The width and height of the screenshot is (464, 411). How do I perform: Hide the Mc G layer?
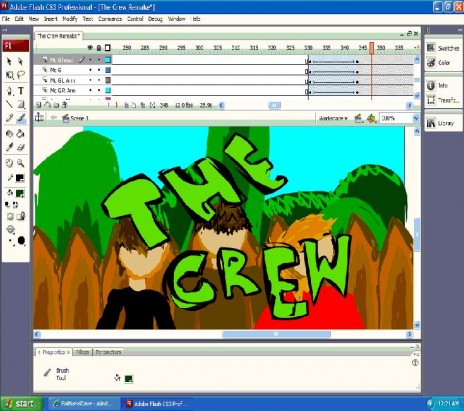click(x=90, y=70)
